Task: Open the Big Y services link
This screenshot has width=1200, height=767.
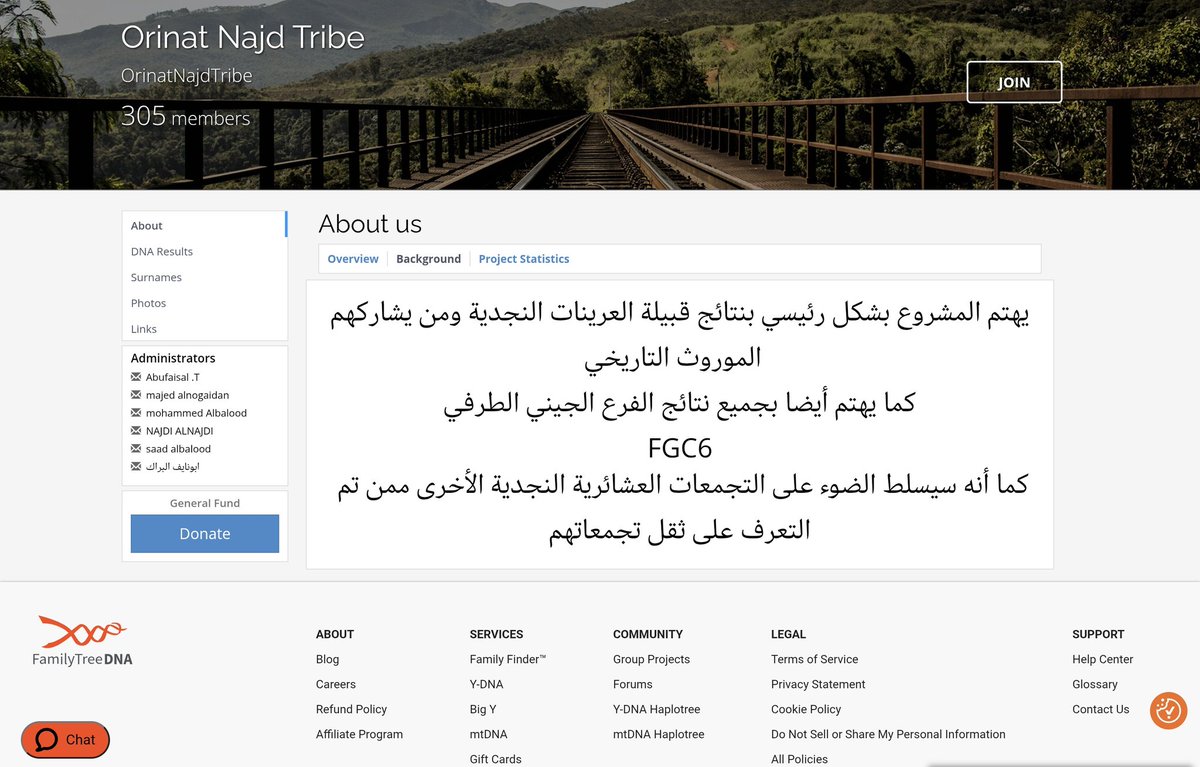Action: [483, 710]
